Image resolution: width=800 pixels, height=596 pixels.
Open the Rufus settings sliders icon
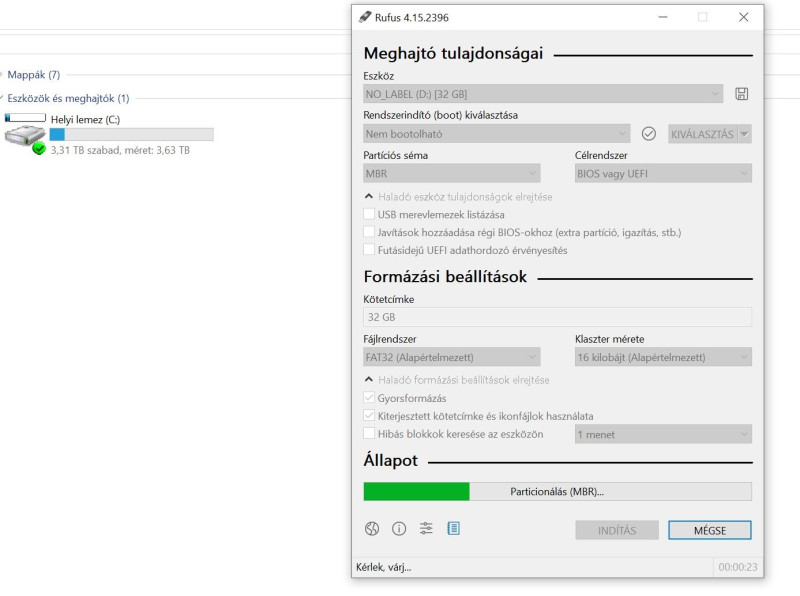click(426, 529)
